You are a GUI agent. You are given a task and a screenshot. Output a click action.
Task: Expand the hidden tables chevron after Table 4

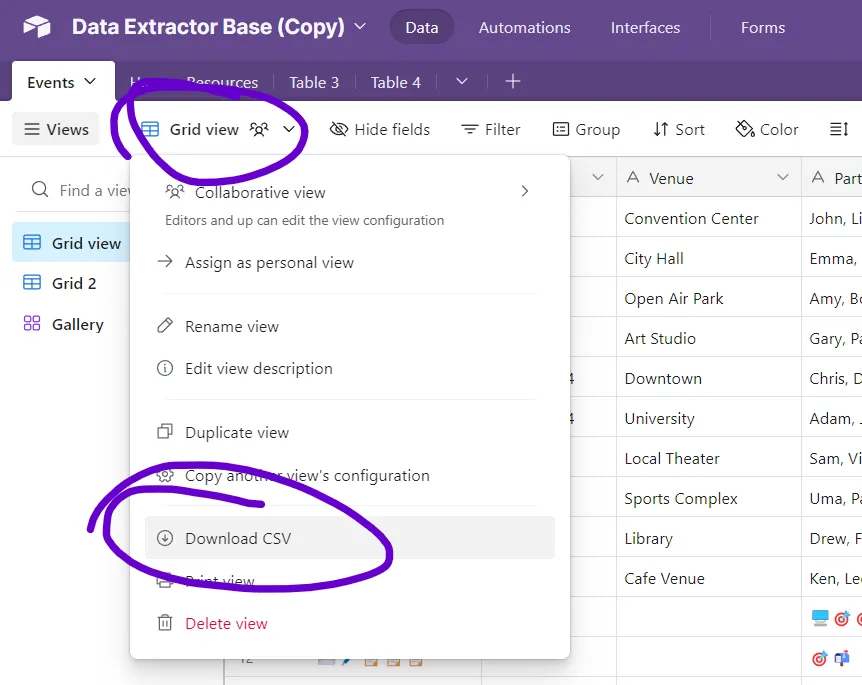(461, 82)
